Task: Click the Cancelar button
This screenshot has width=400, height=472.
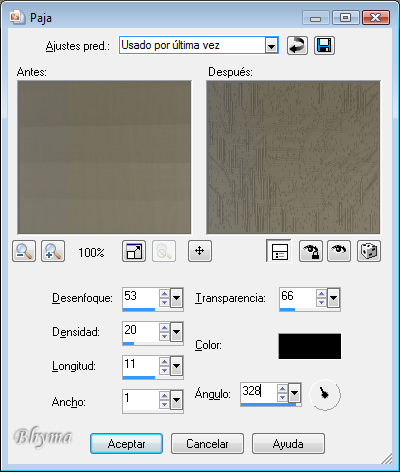Action: (207, 444)
